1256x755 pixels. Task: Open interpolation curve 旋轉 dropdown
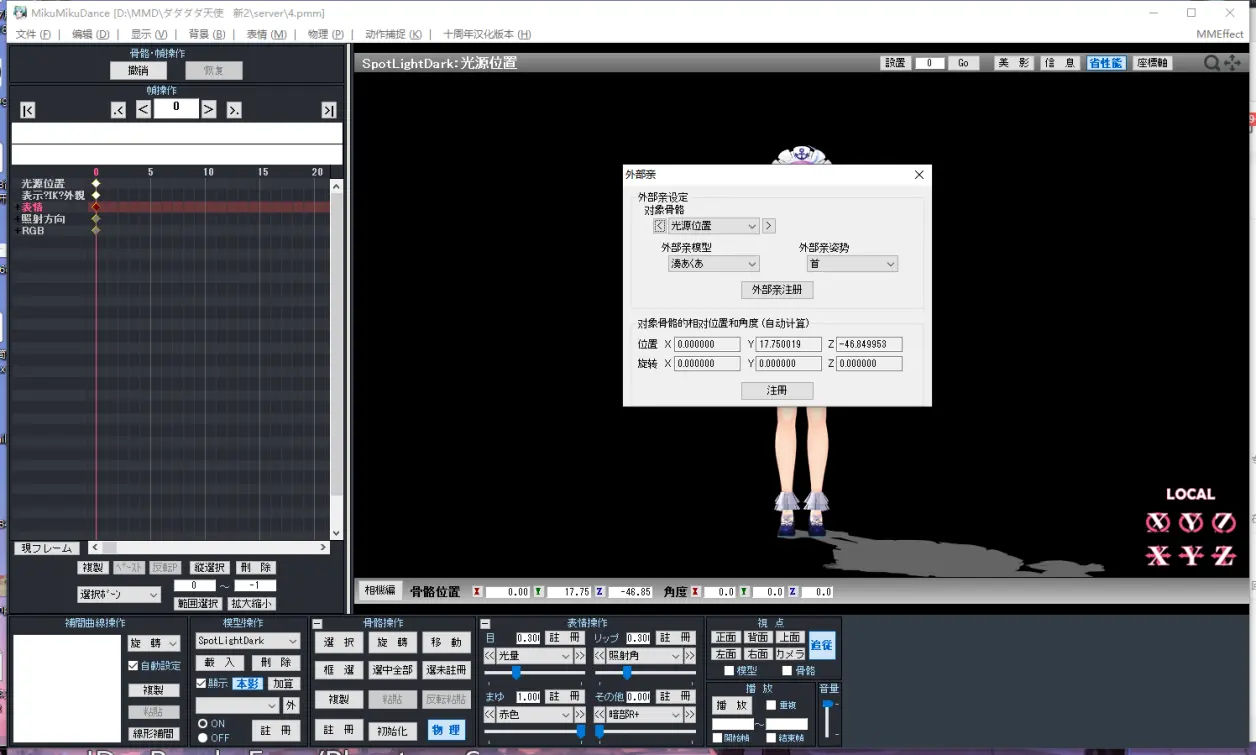[x=153, y=644]
